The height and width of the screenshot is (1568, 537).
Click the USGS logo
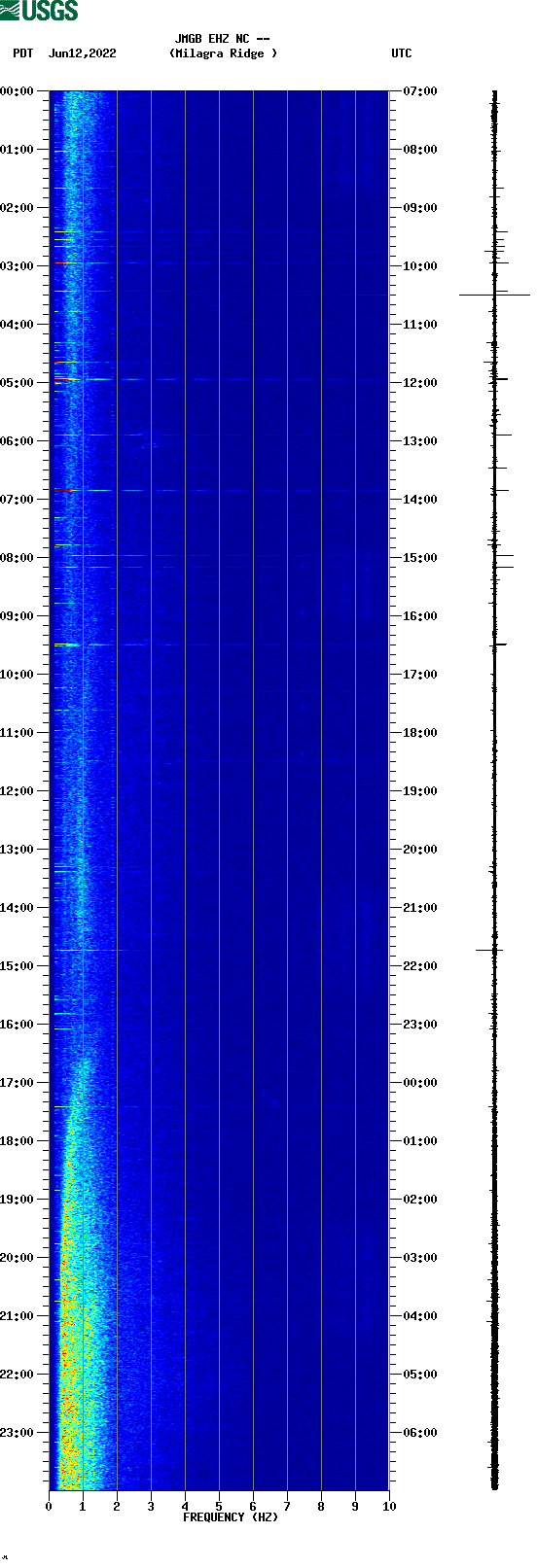coord(39,11)
